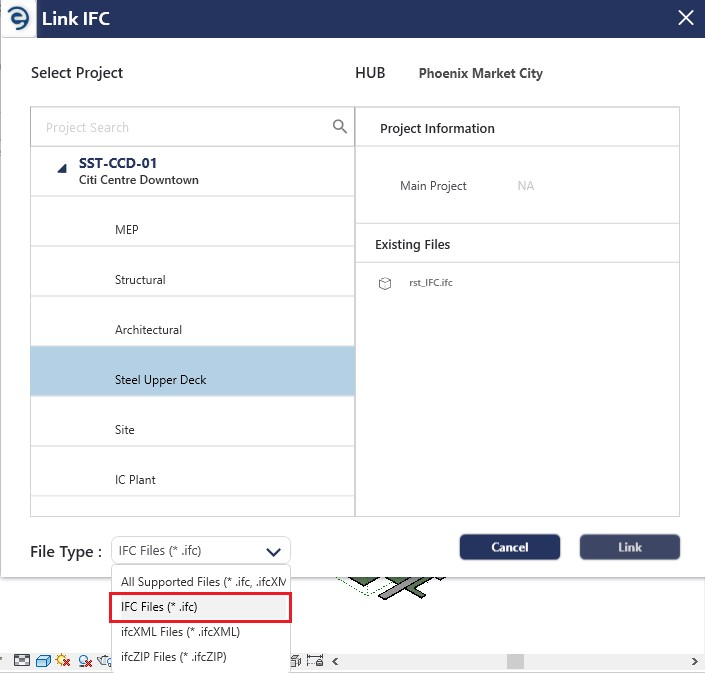
Task: Click the Main Project NA value
Action: tap(526, 186)
